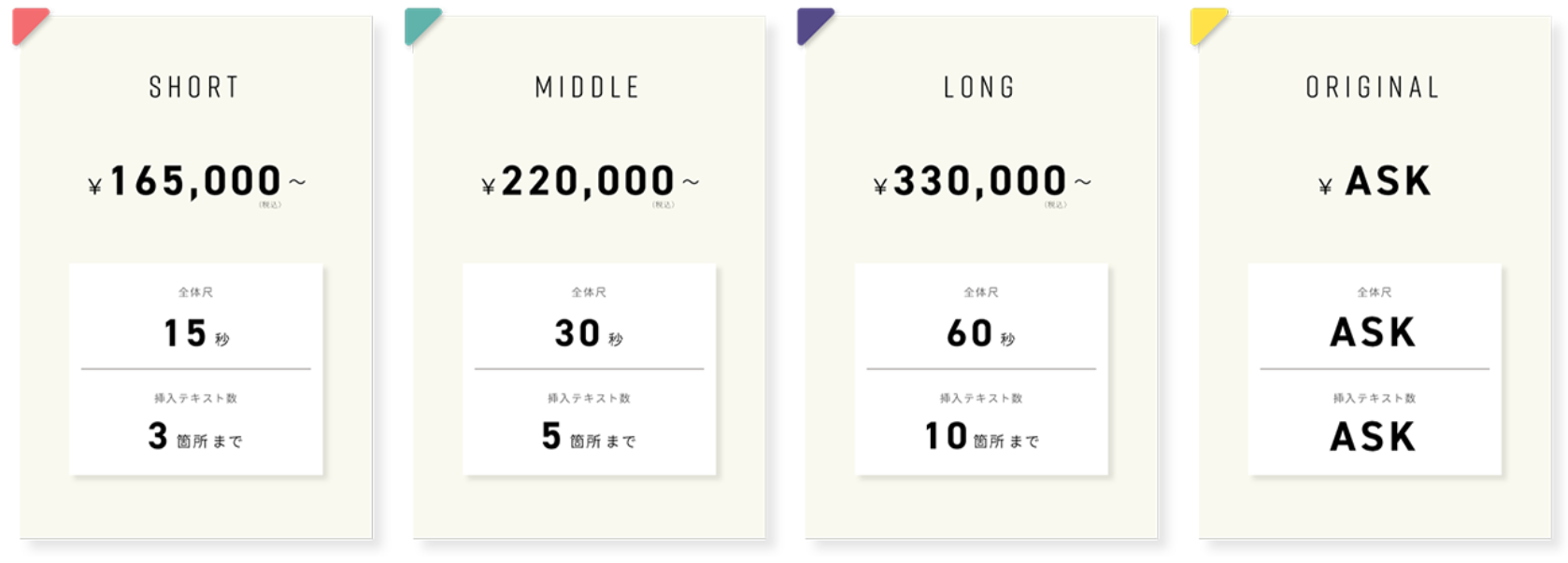Click the 15秒 duration in SHORT plan
The height and width of the screenshot is (563, 1568).
(x=196, y=334)
